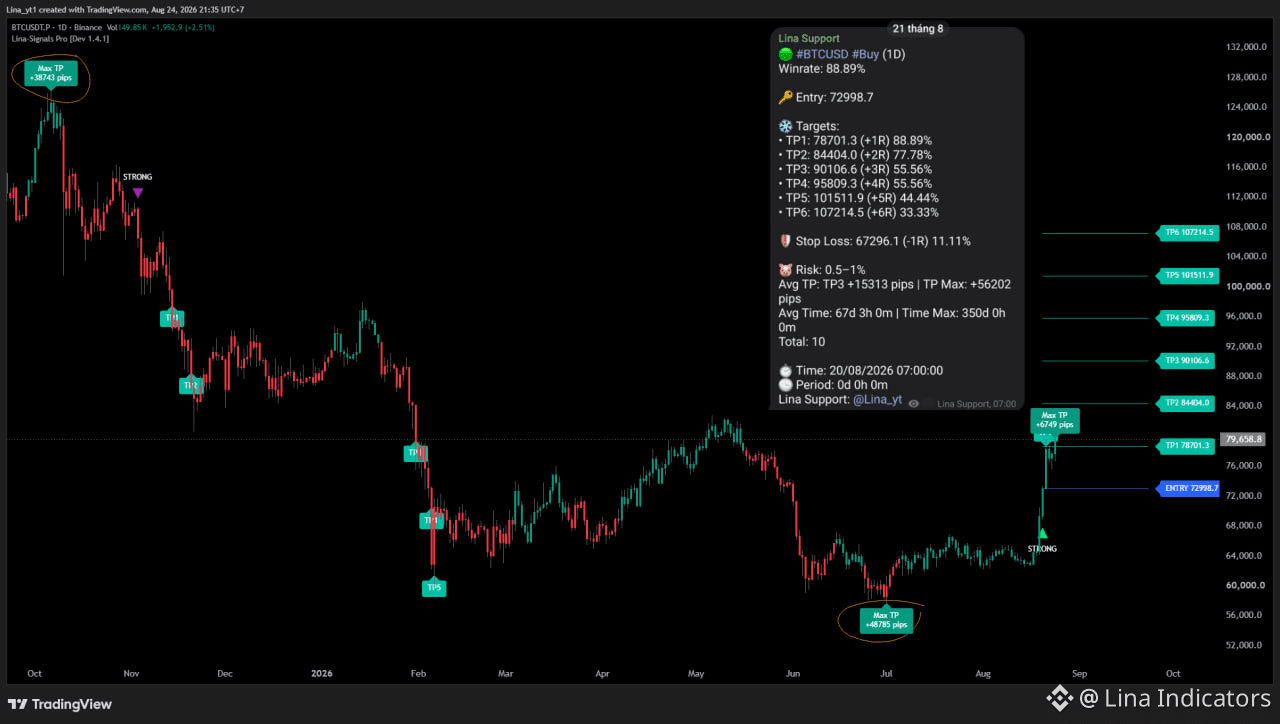Click the '21 tháng 8' date badge
The height and width of the screenshot is (724, 1280).
918,28
